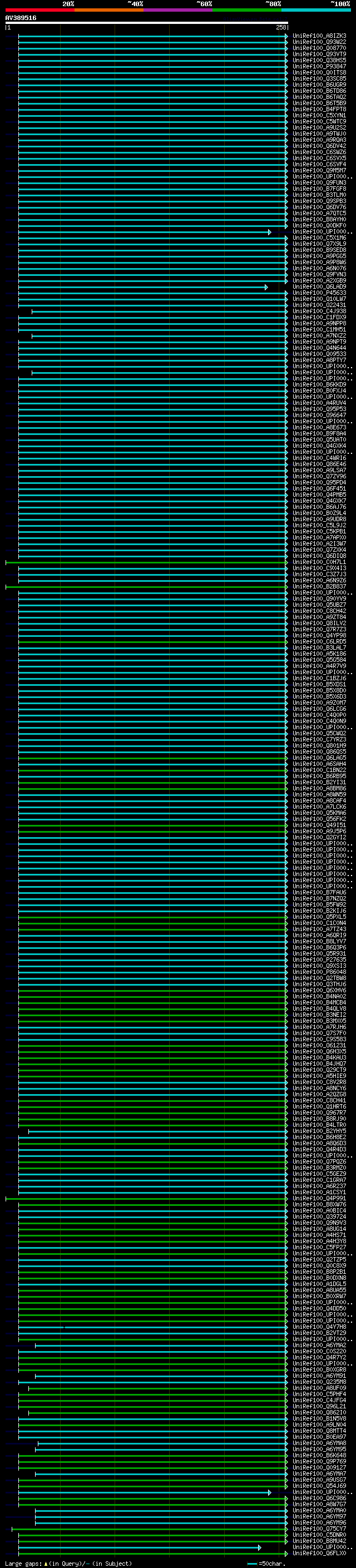The width and height of the screenshot is (356, 1568).
Task: Click the start tick of the UniRef100_C0H7L1 alignment
Action: (6, 562)
